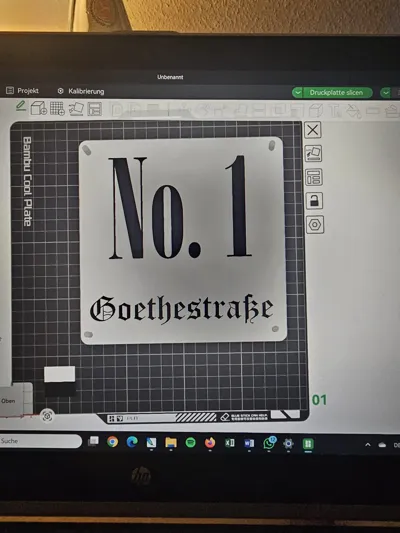This screenshot has width=400, height=533.
Task: Open Spotify from taskbar
Action: pyautogui.click(x=191, y=443)
